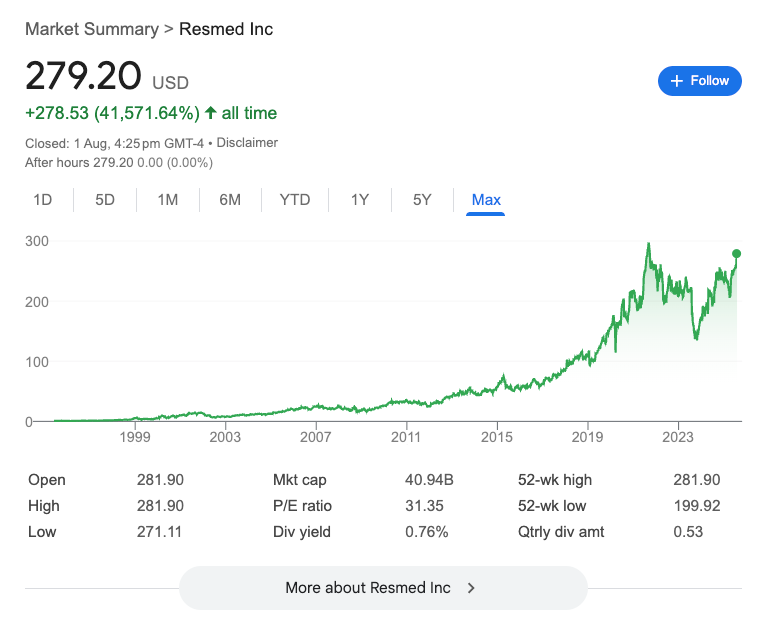783x630 pixels.
Task: Click the 52-wk low value 199.92
Action: tap(697, 506)
